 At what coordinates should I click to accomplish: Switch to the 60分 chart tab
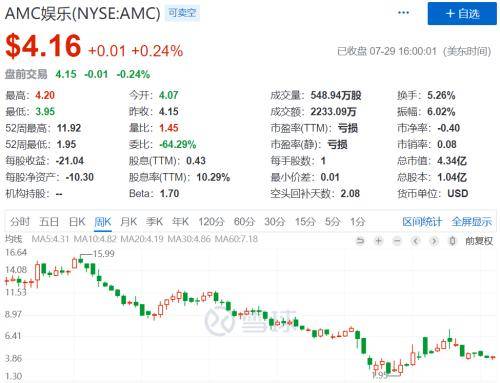244,221
